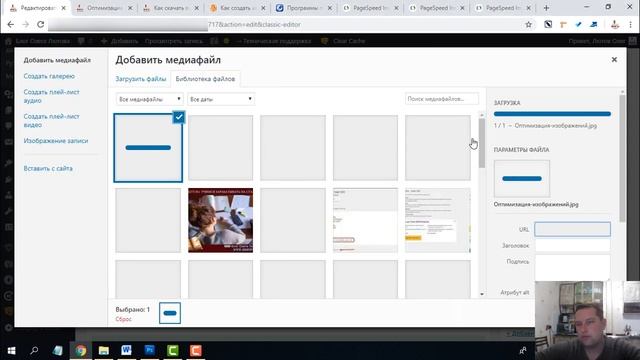Click Создать галерею link
Image resolution: width=640 pixels, height=360 pixels.
[49, 76]
